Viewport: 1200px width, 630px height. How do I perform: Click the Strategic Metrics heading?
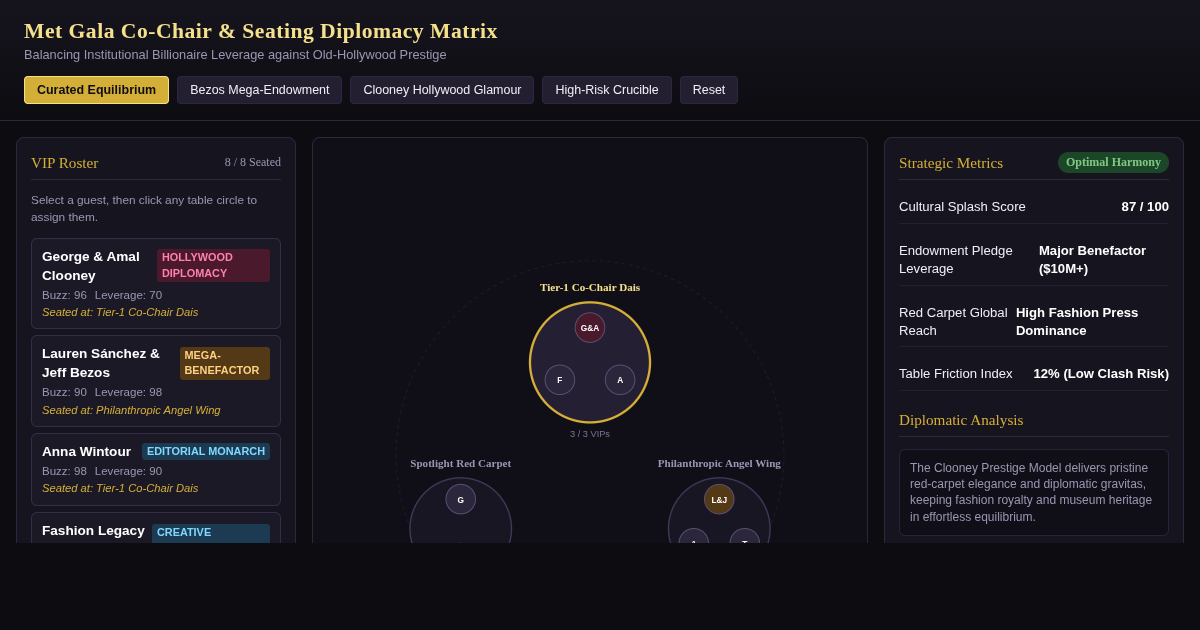[x=951, y=163]
